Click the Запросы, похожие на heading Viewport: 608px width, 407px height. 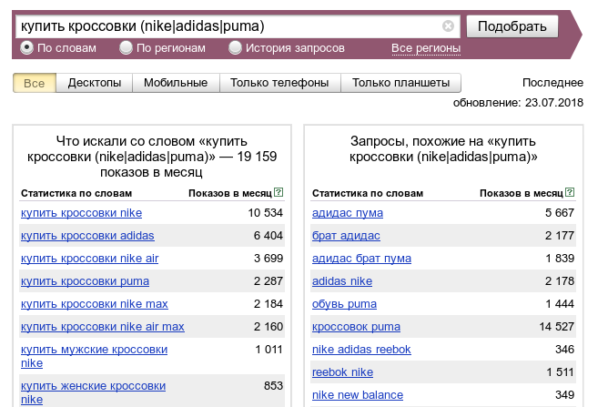point(443,149)
